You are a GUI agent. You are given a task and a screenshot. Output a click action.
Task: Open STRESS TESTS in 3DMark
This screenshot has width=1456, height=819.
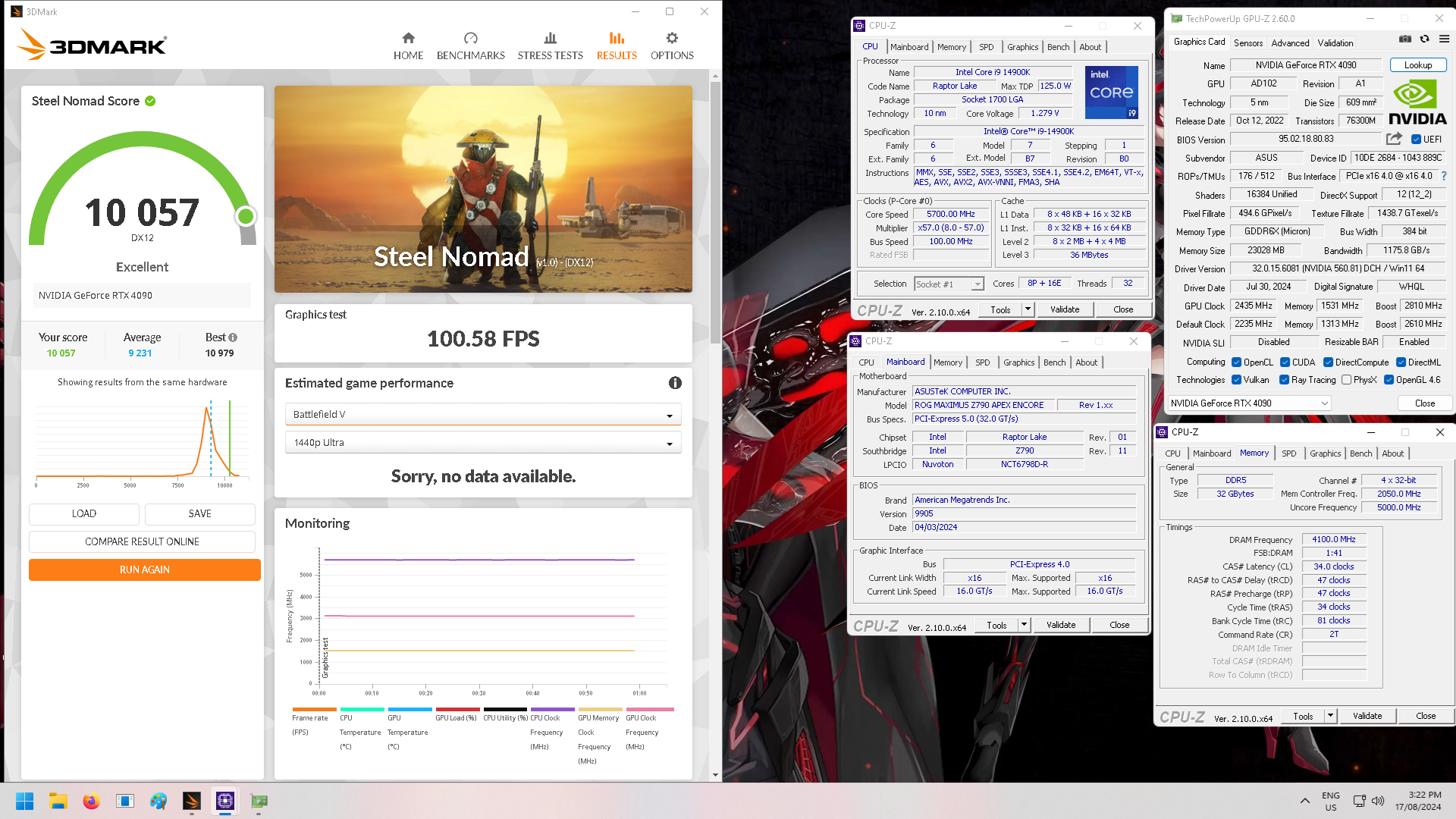click(550, 46)
